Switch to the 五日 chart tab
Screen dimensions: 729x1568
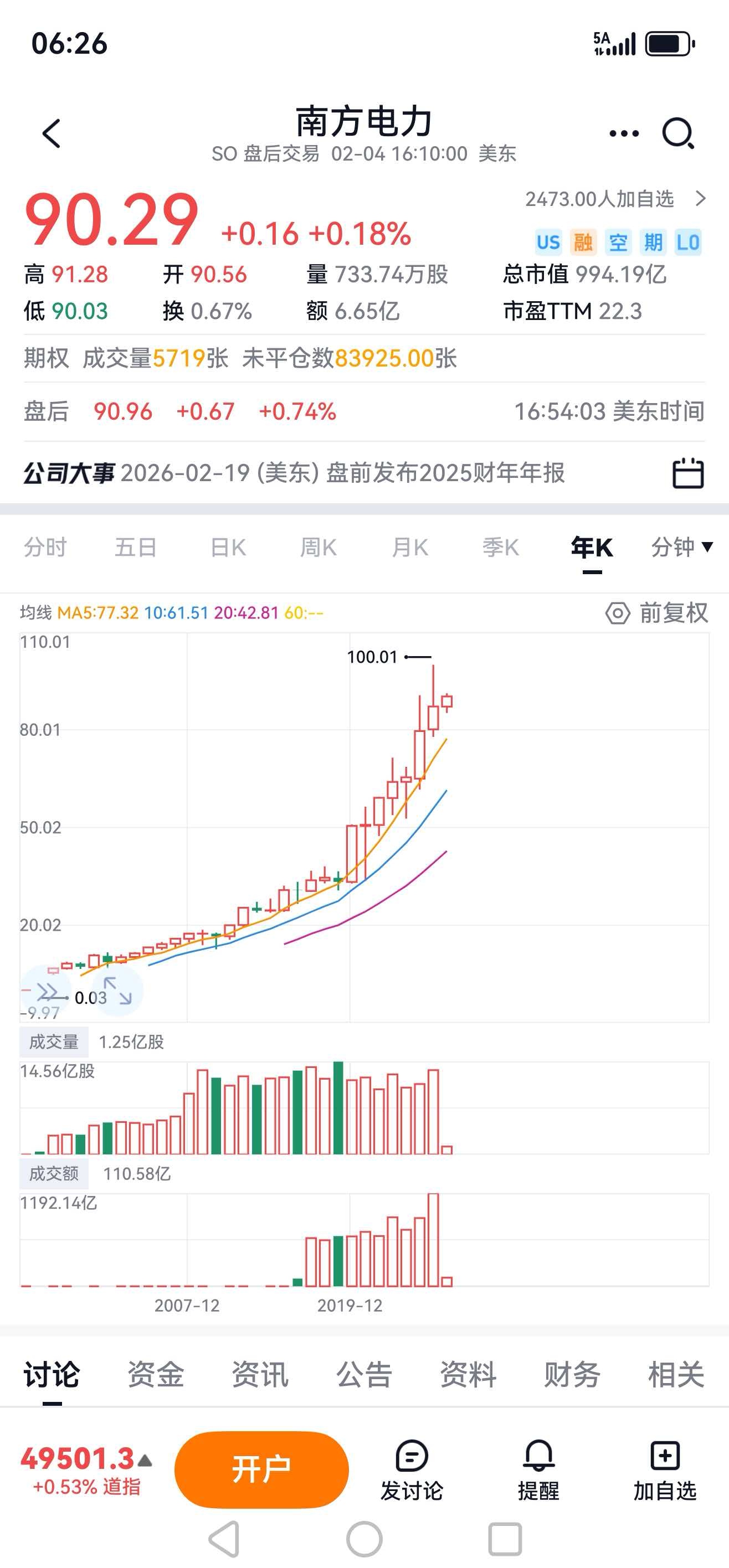(136, 547)
